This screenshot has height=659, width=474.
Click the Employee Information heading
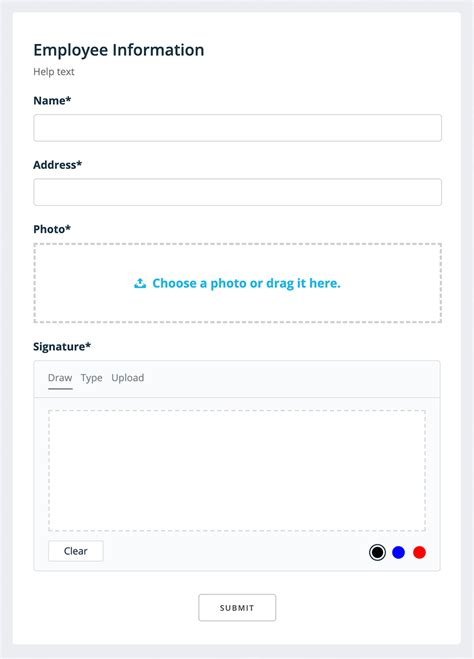[x=119, y=50]
